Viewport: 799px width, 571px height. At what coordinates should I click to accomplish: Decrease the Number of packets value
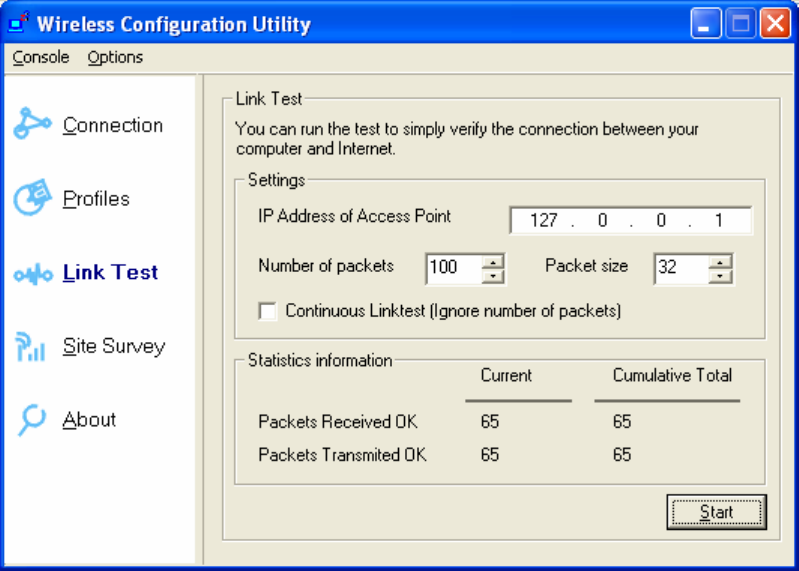point(493,275)
